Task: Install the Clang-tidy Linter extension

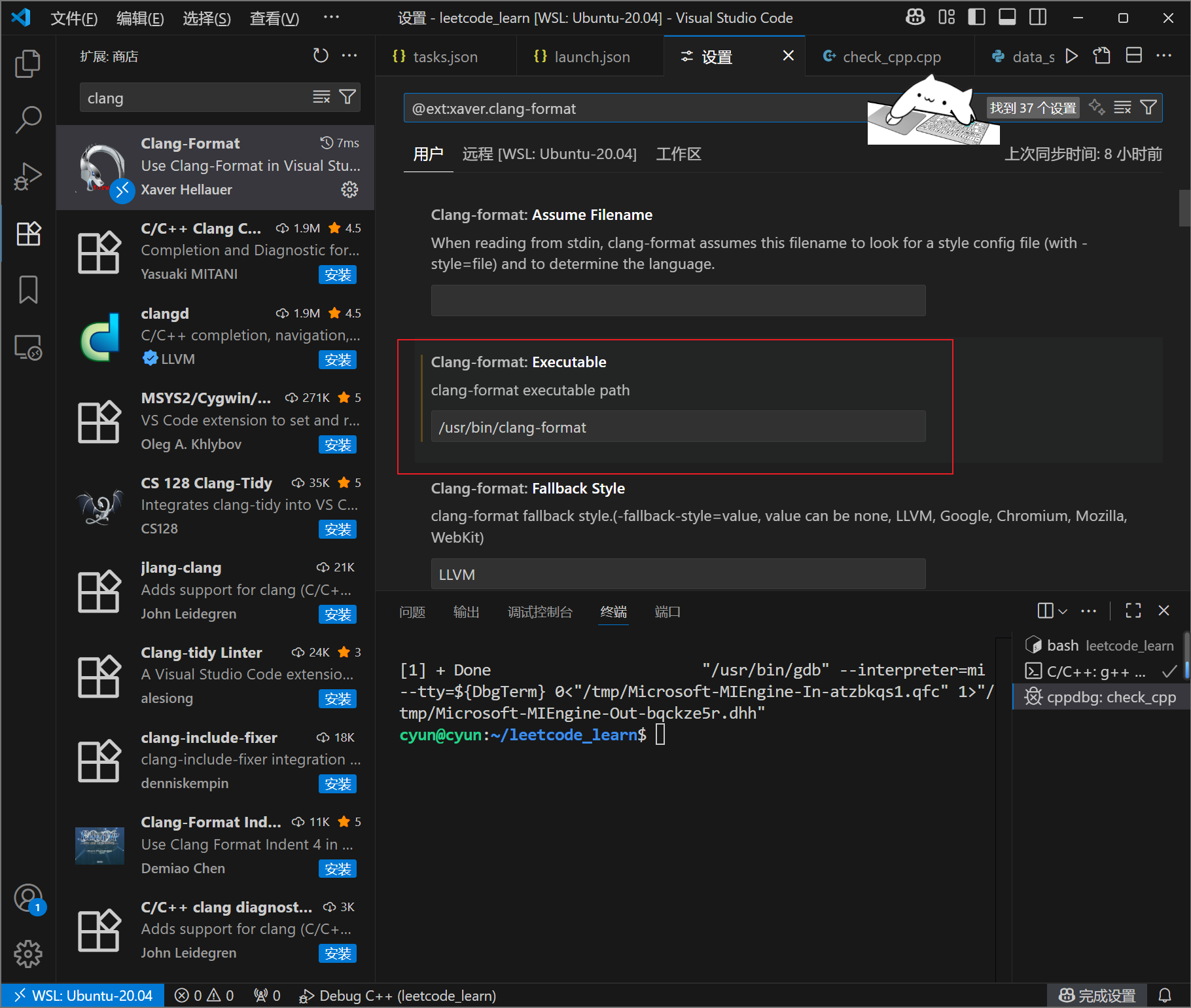Action: click(338, 699)
